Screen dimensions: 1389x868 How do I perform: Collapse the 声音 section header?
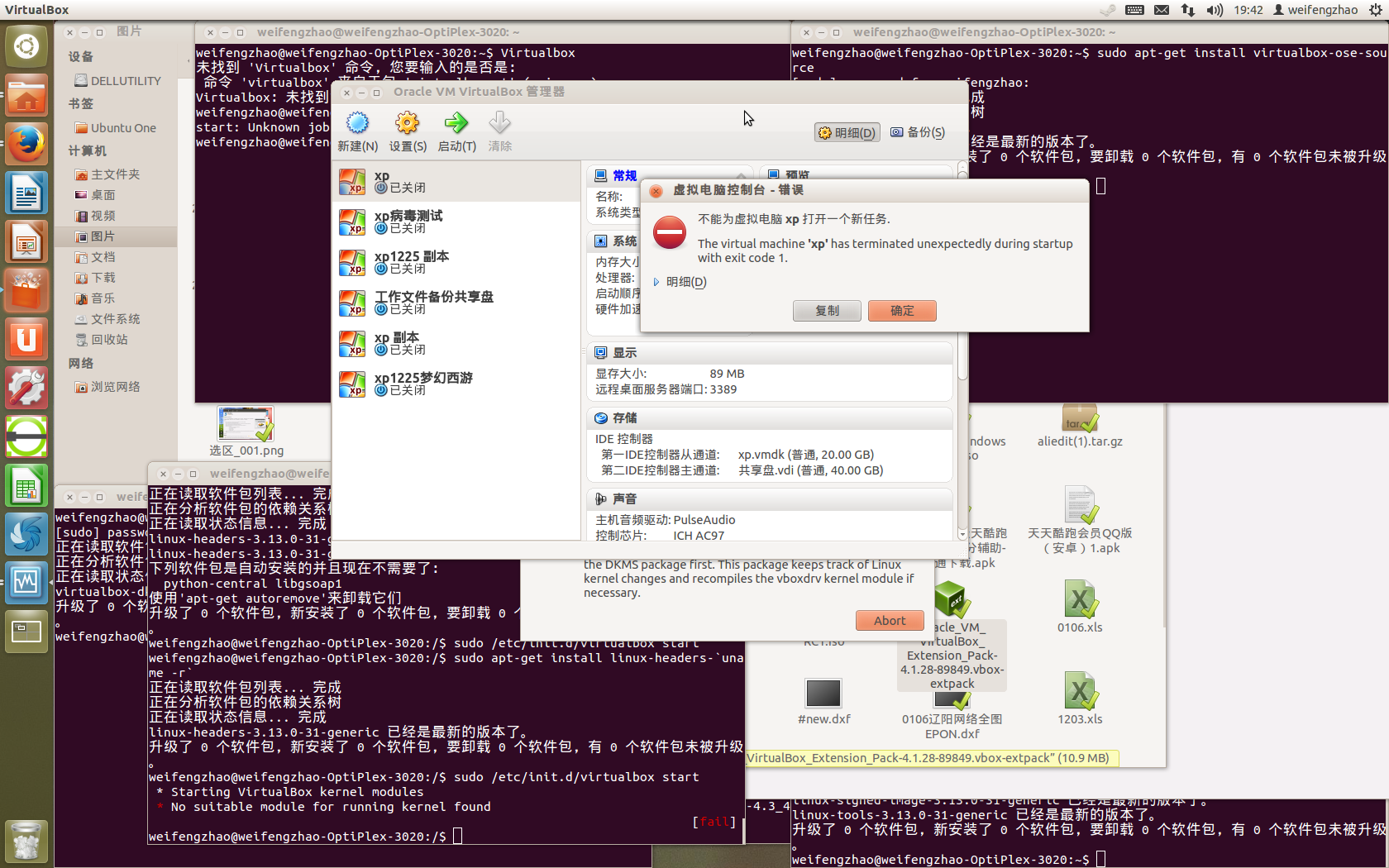[x=770, y=499]
